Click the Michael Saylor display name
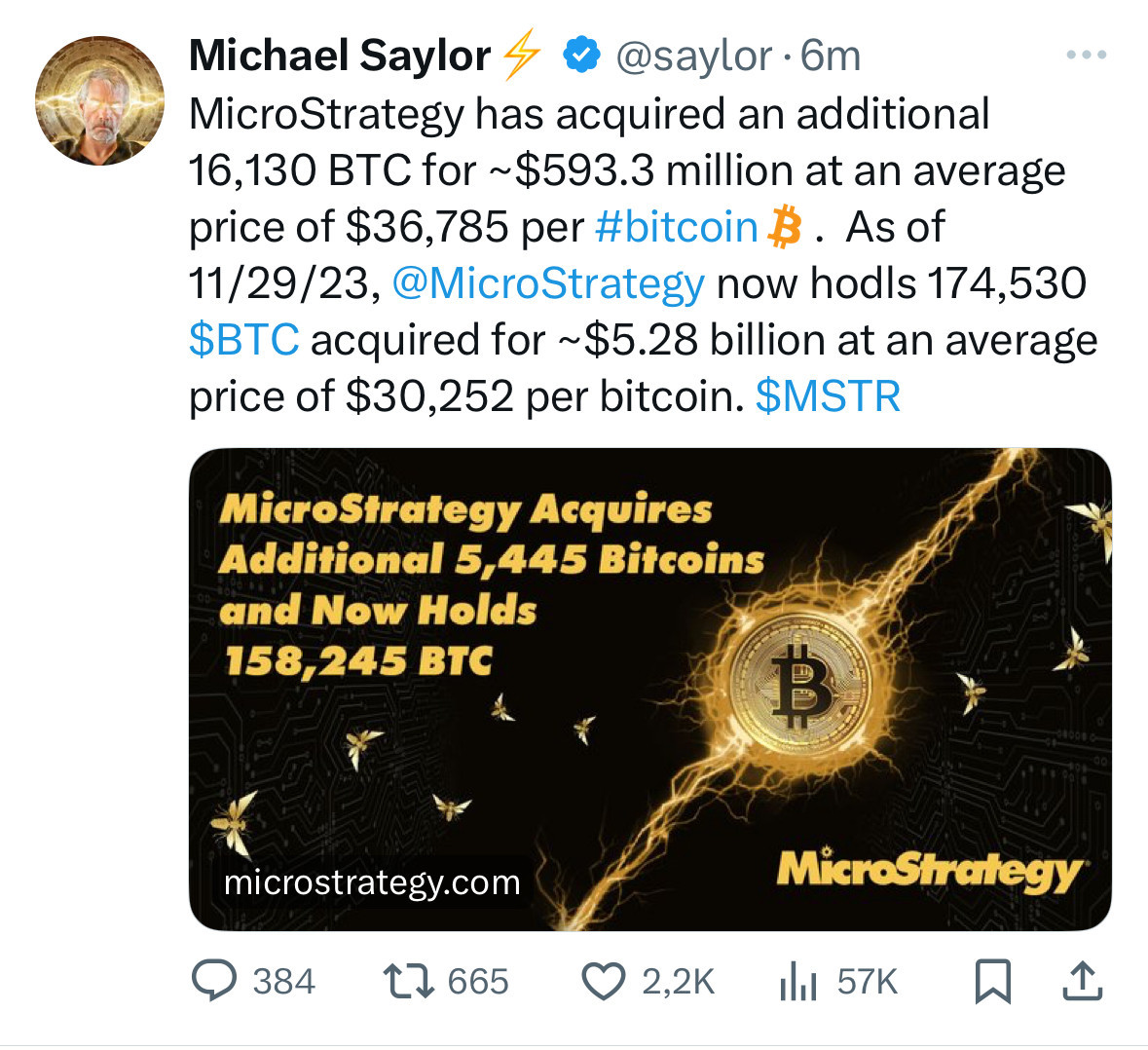 point(340,56)
